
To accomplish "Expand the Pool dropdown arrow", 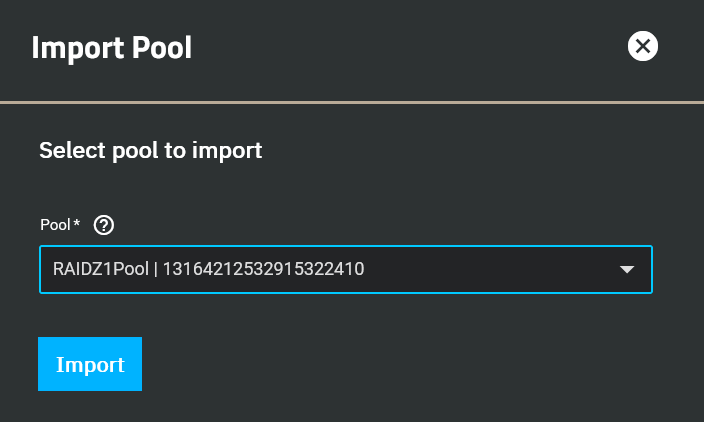I will click(627, 269).
